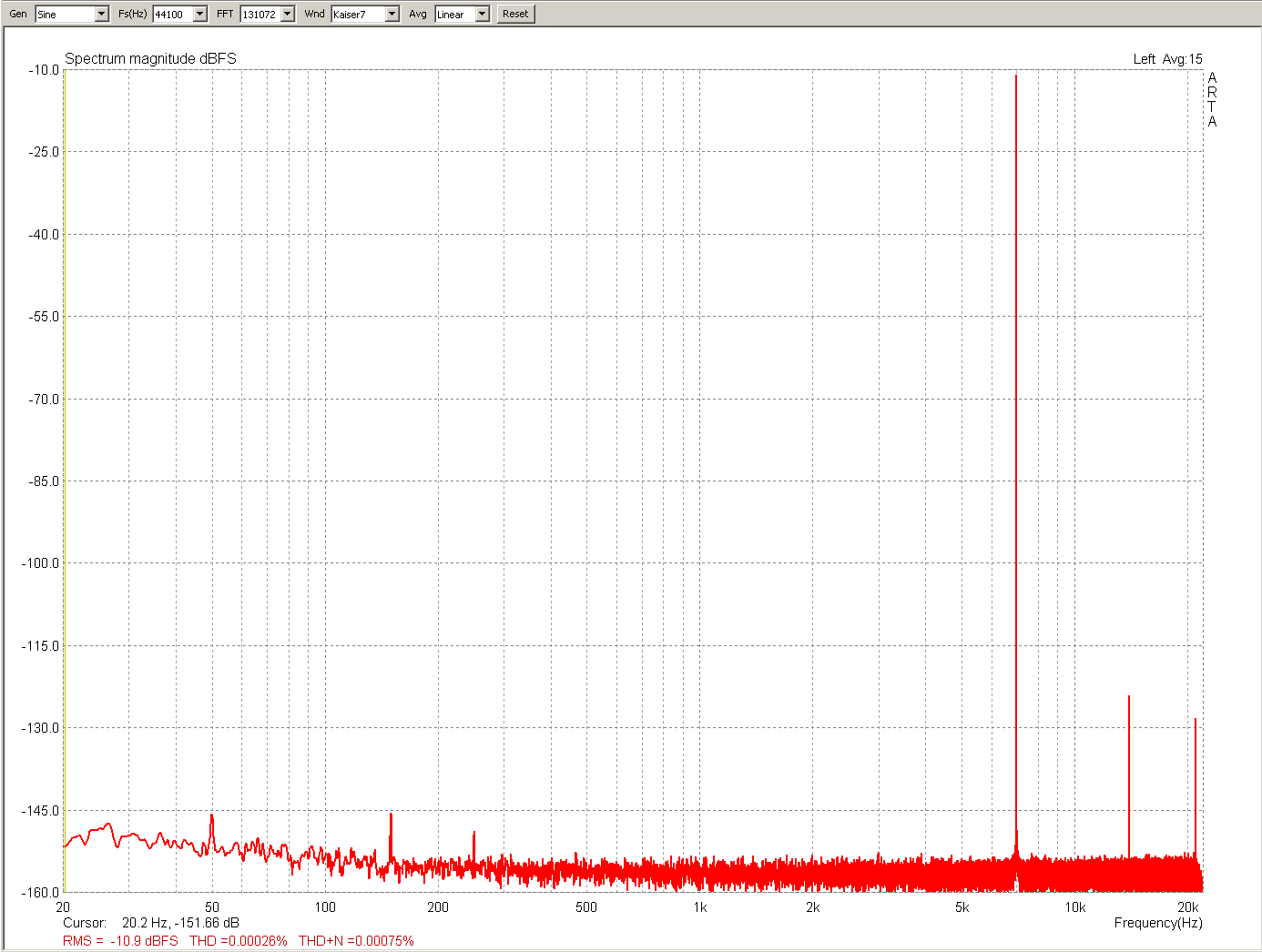The height and width of the screenshot is (952, 1262).
Task: Open the Wnd window type dropdown
Action: [365, 14]
